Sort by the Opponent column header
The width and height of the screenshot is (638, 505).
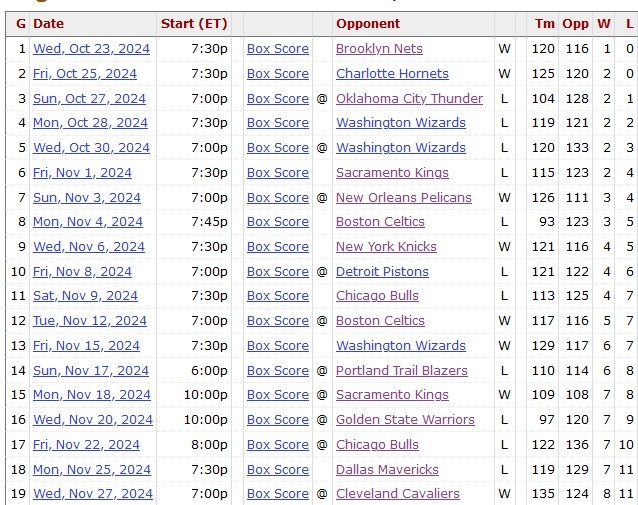pos(368,24)
